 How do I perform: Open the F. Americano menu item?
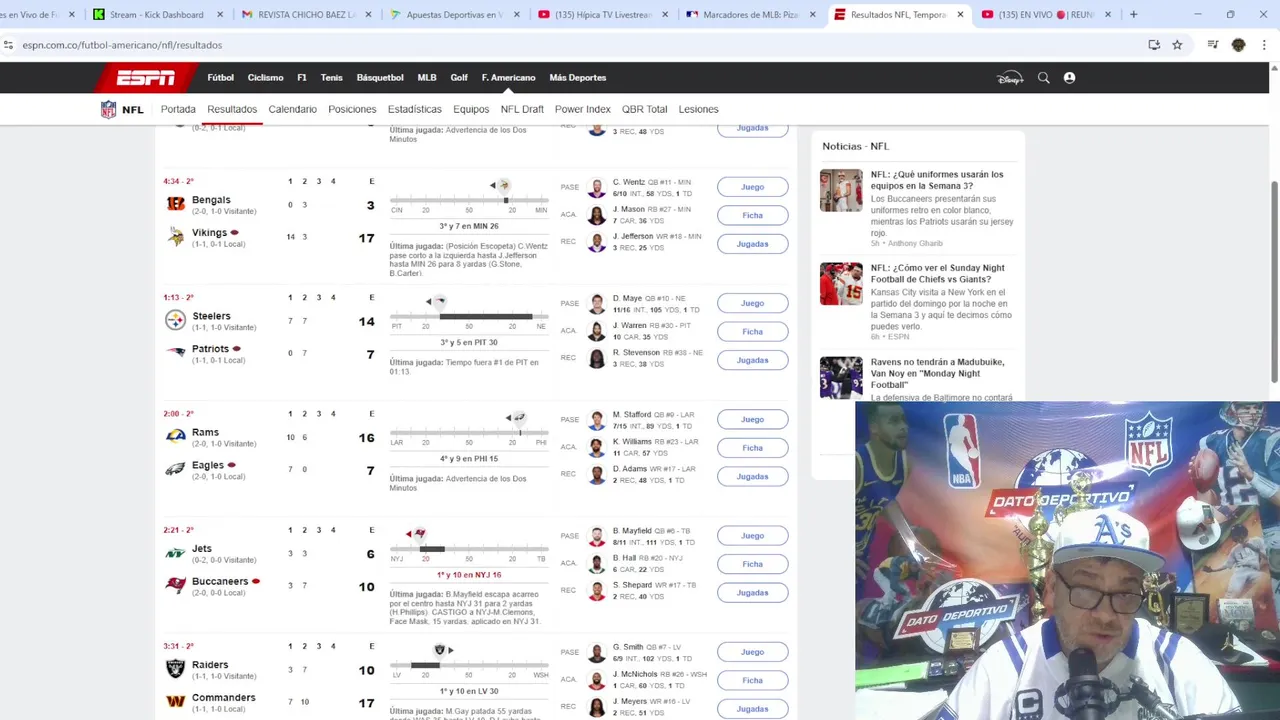(x=508, y=78)
